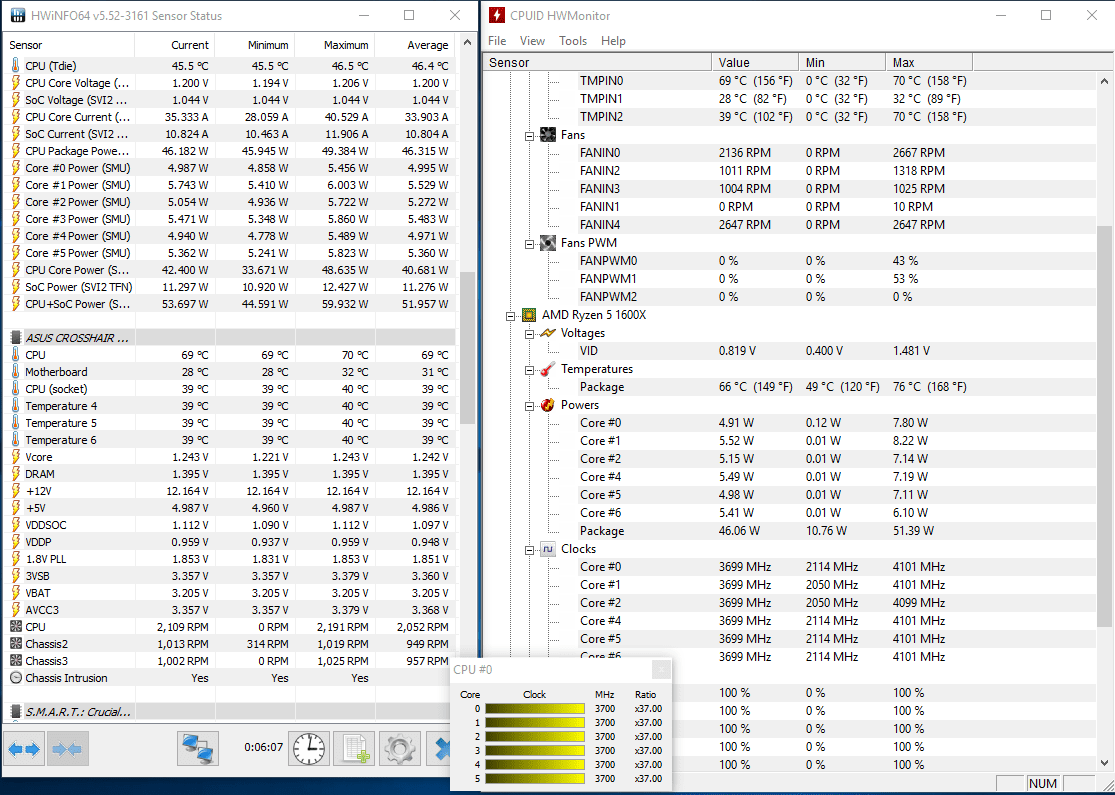Click the 0:06:07 elapsed time in HWiNFO
This screenshot has height=795, width=1115.
point(263,747)
